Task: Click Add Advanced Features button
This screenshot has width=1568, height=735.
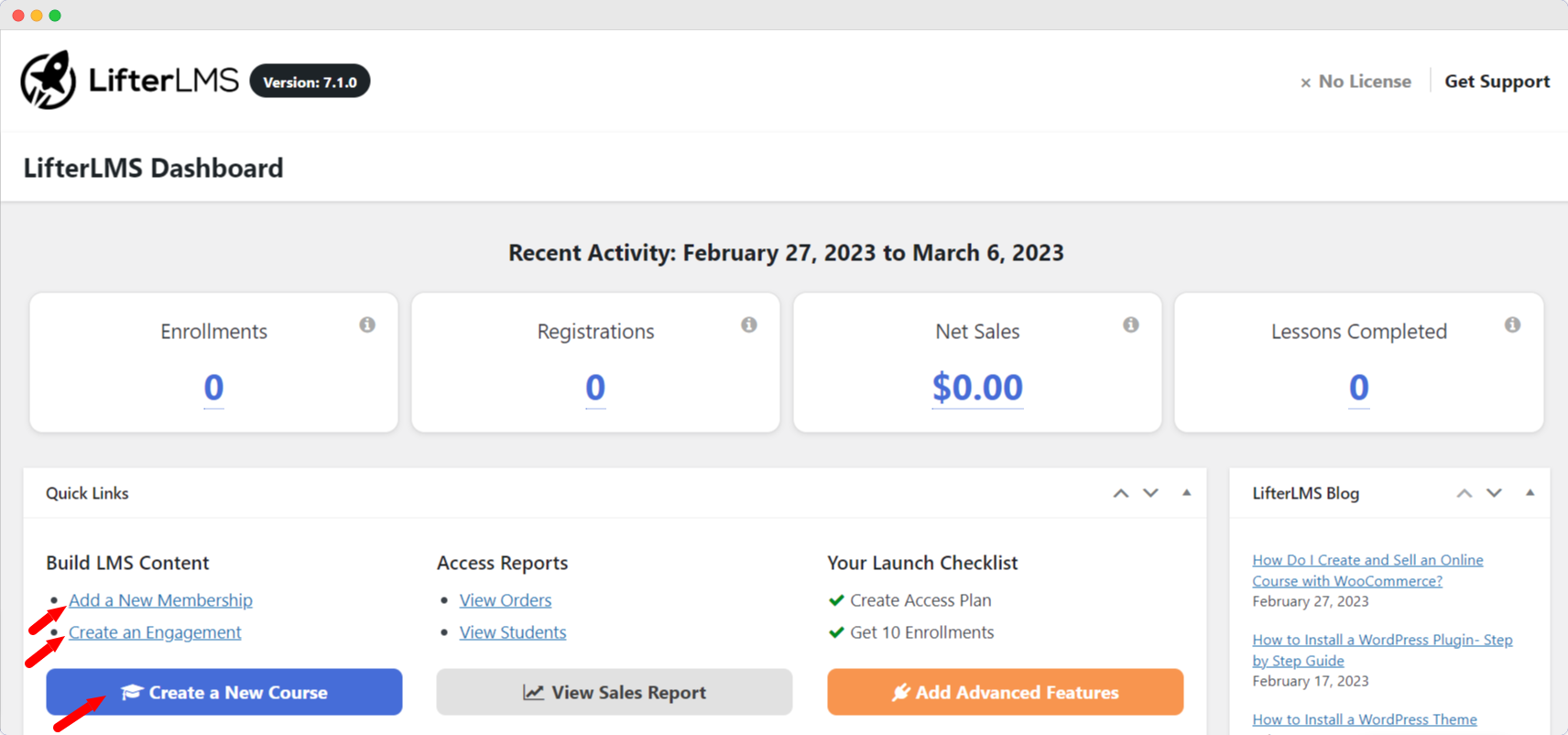Action: (1006, 692)
